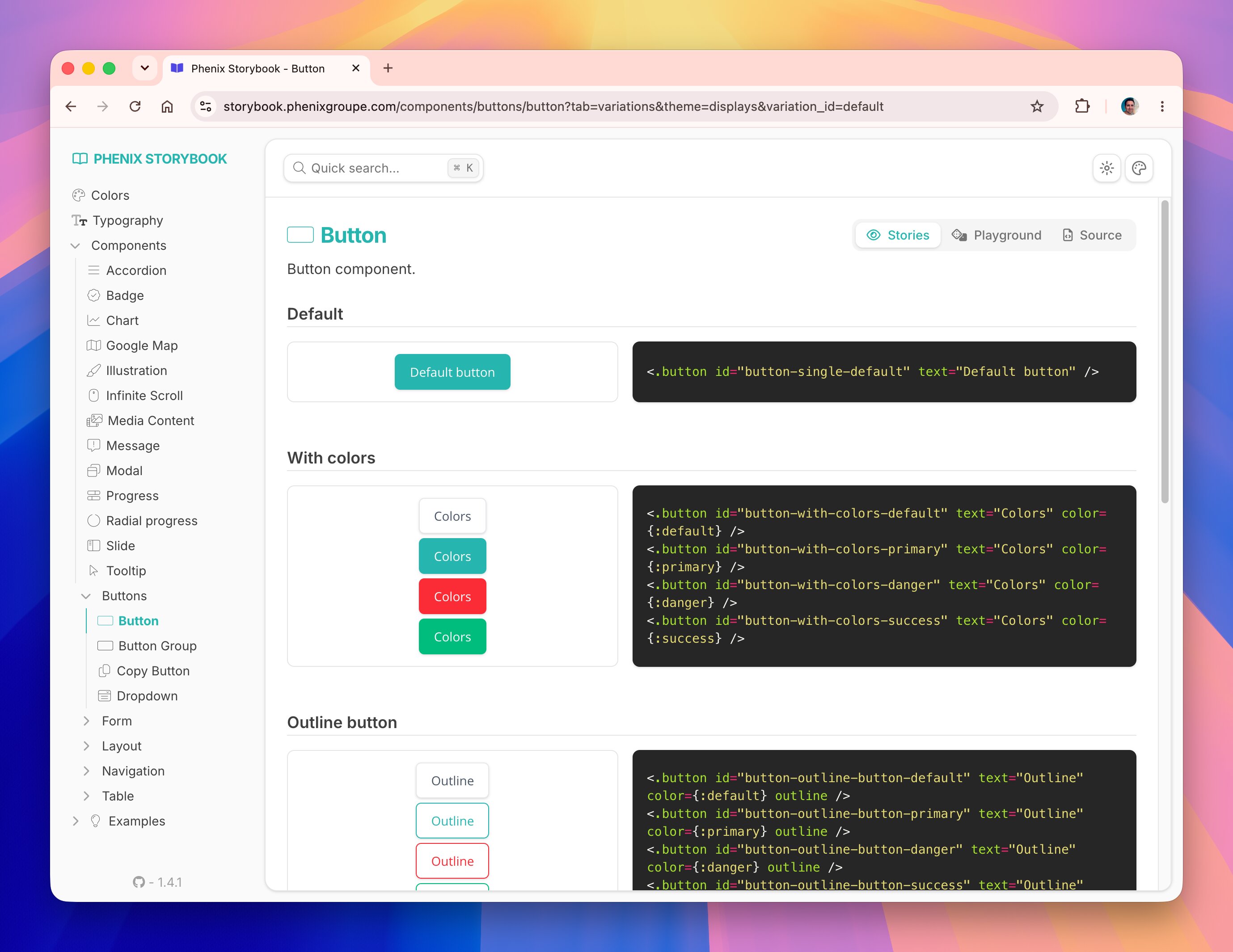Open the Radial progress circle icon

[x=94, y=520]
